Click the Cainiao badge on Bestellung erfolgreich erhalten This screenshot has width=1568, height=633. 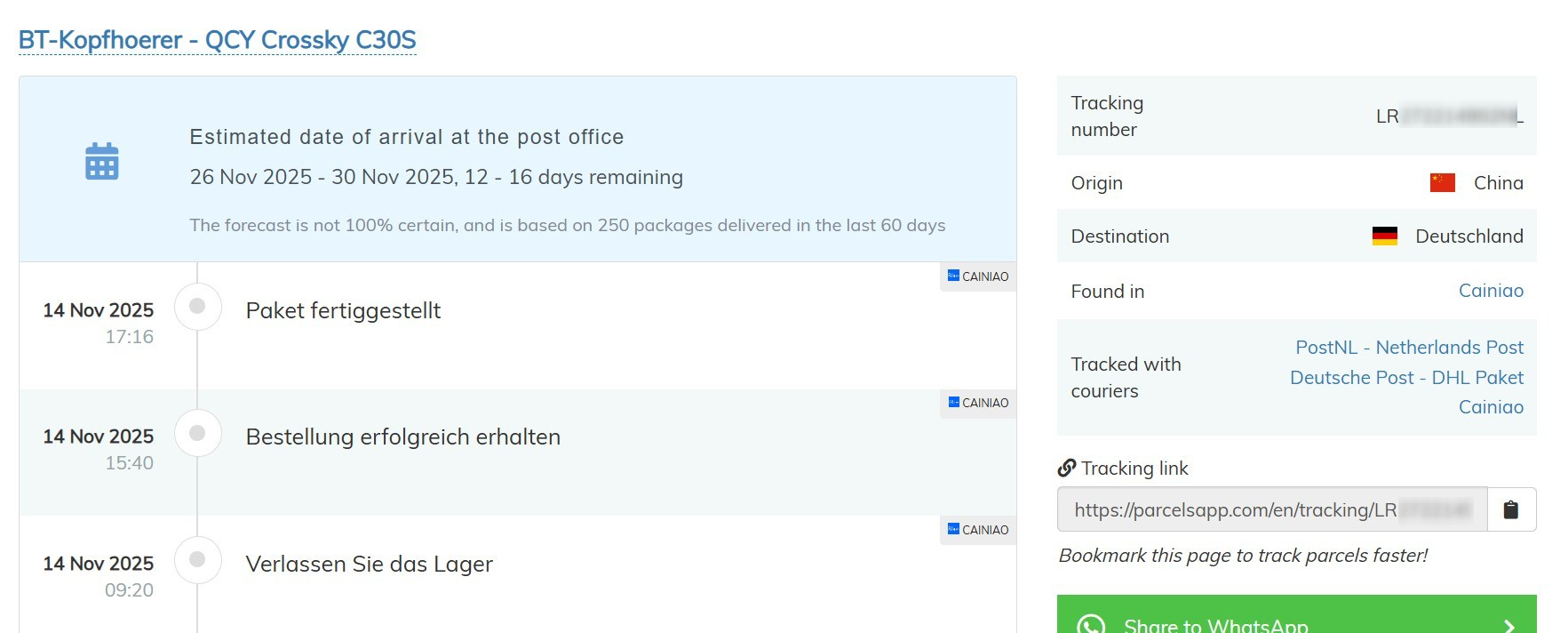[978, 403]
